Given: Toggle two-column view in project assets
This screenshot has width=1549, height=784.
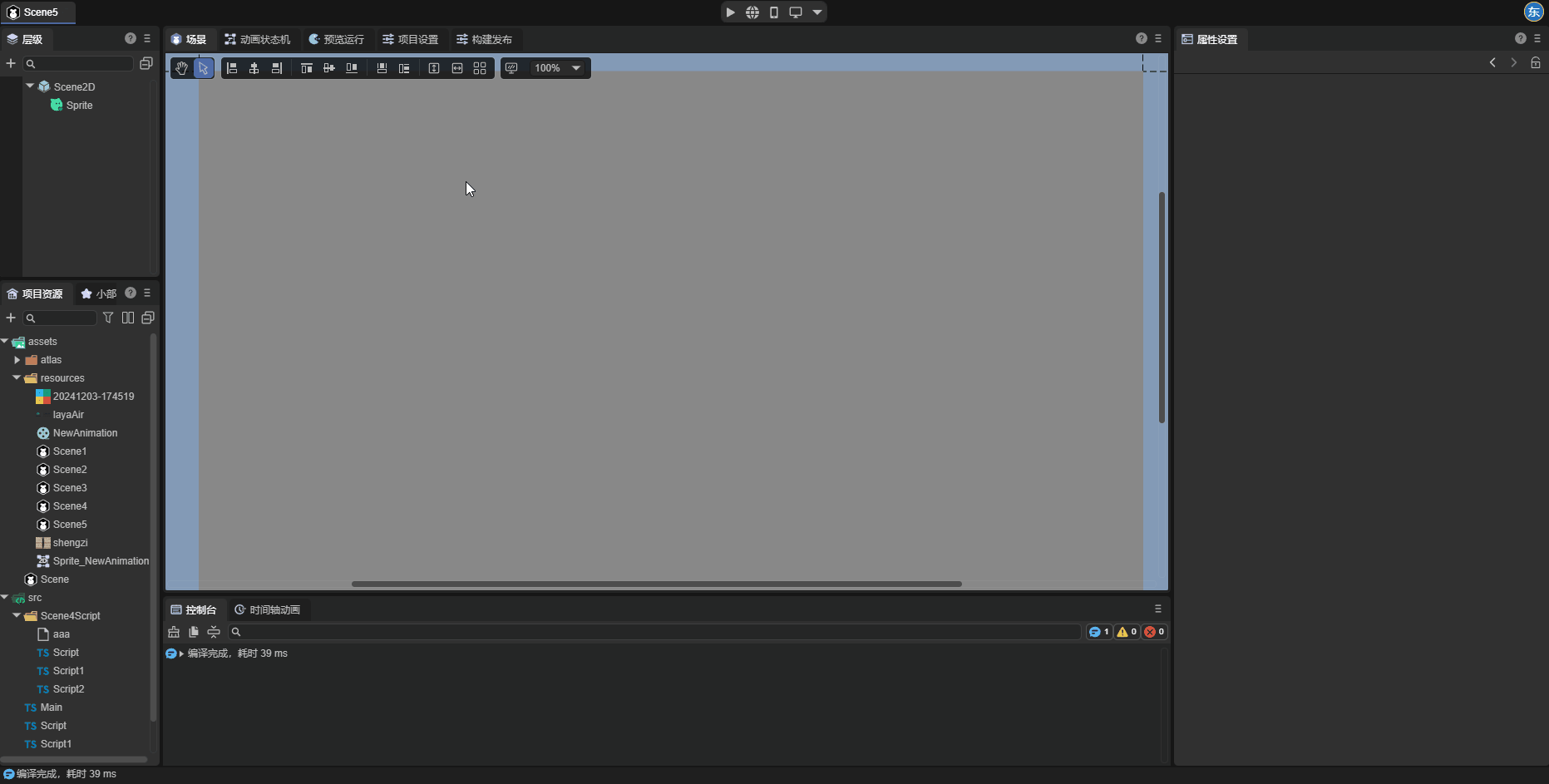Looking at the screenshot, I should [x=128, y=318].
